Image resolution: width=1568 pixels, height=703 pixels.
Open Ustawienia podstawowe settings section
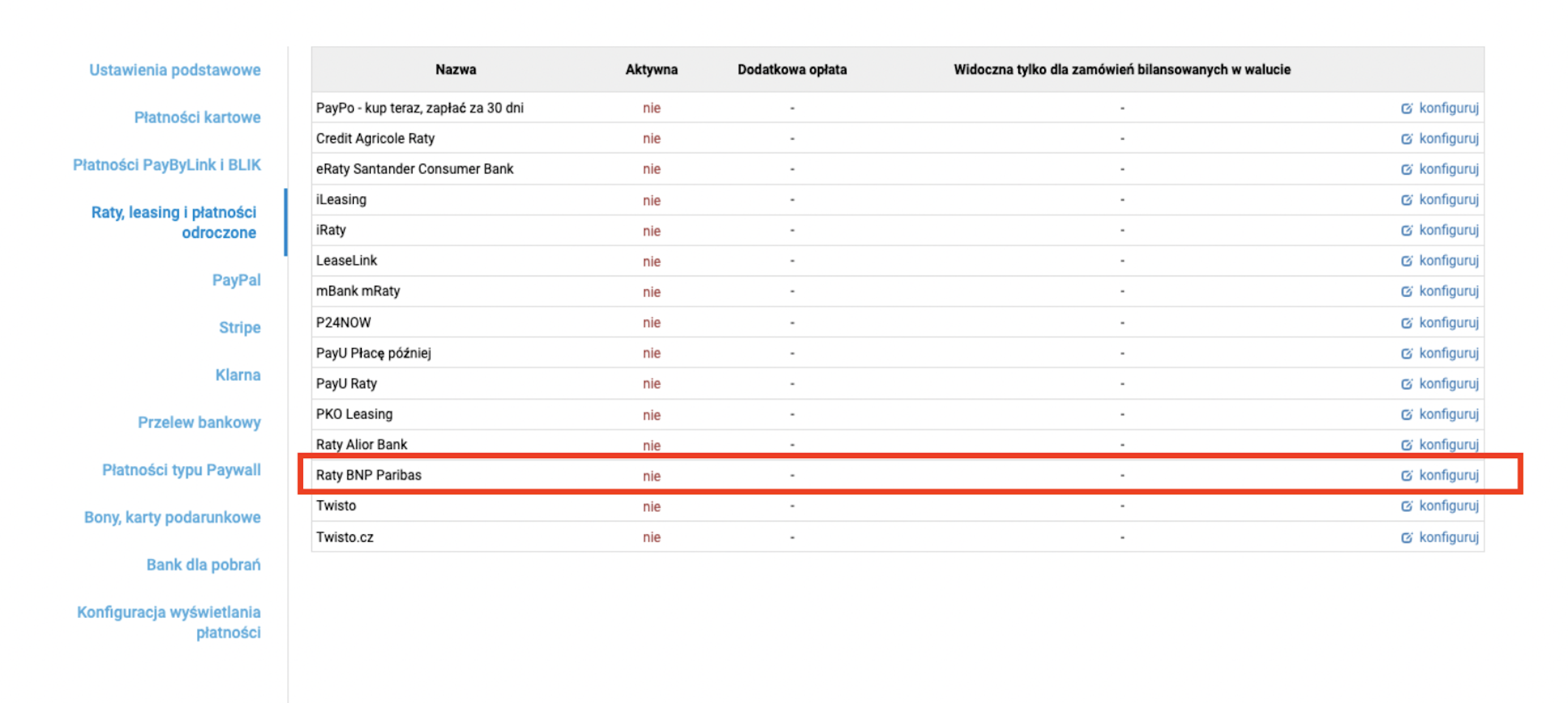(175, 70)
